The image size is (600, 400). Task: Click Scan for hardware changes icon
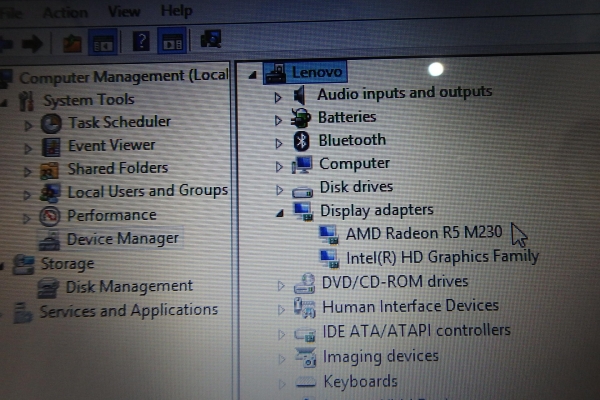pyautogui.click(x=211, y=39)
